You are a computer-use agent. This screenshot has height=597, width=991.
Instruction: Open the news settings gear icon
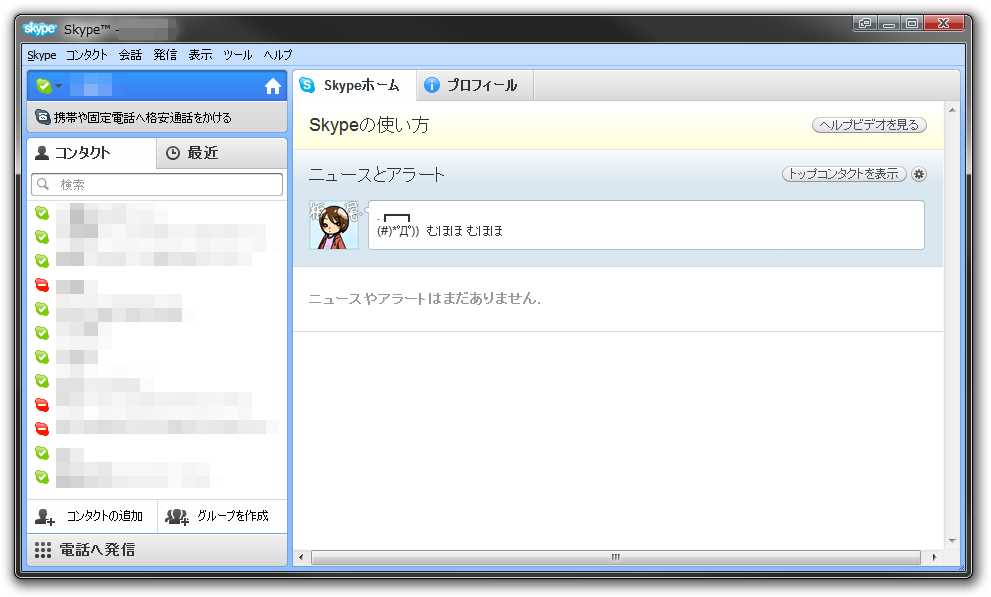pos(919,174)
